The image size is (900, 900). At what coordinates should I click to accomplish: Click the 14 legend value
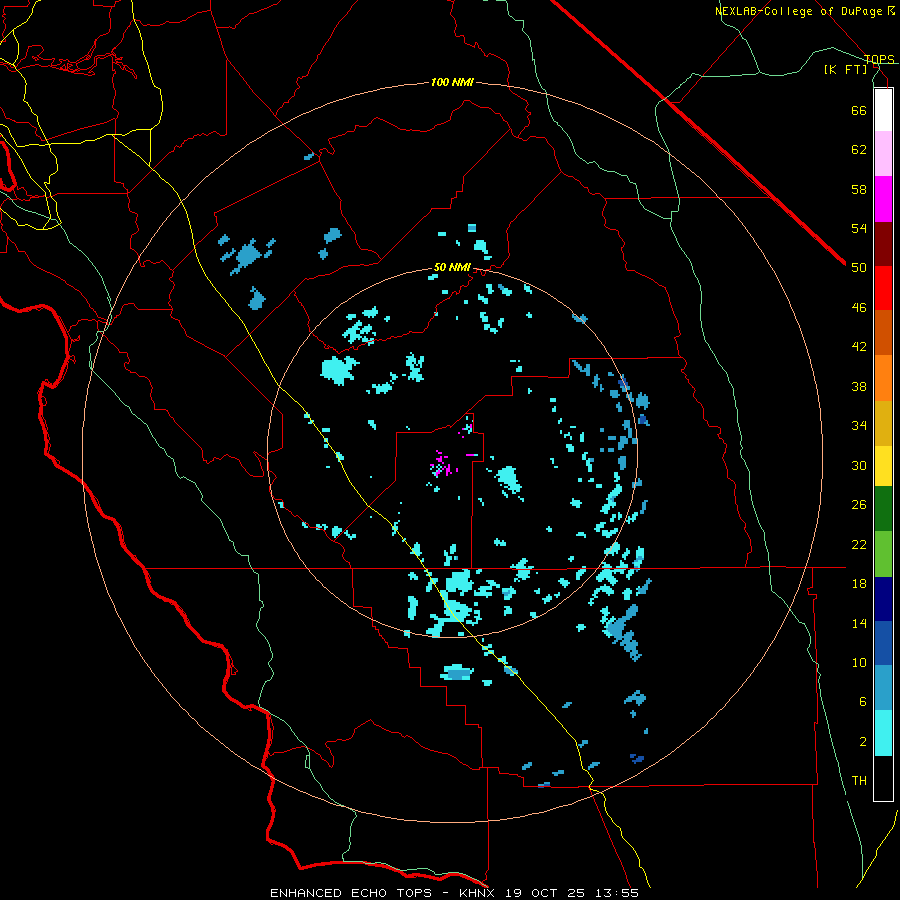pyautogui.click(x=859, y=623)
